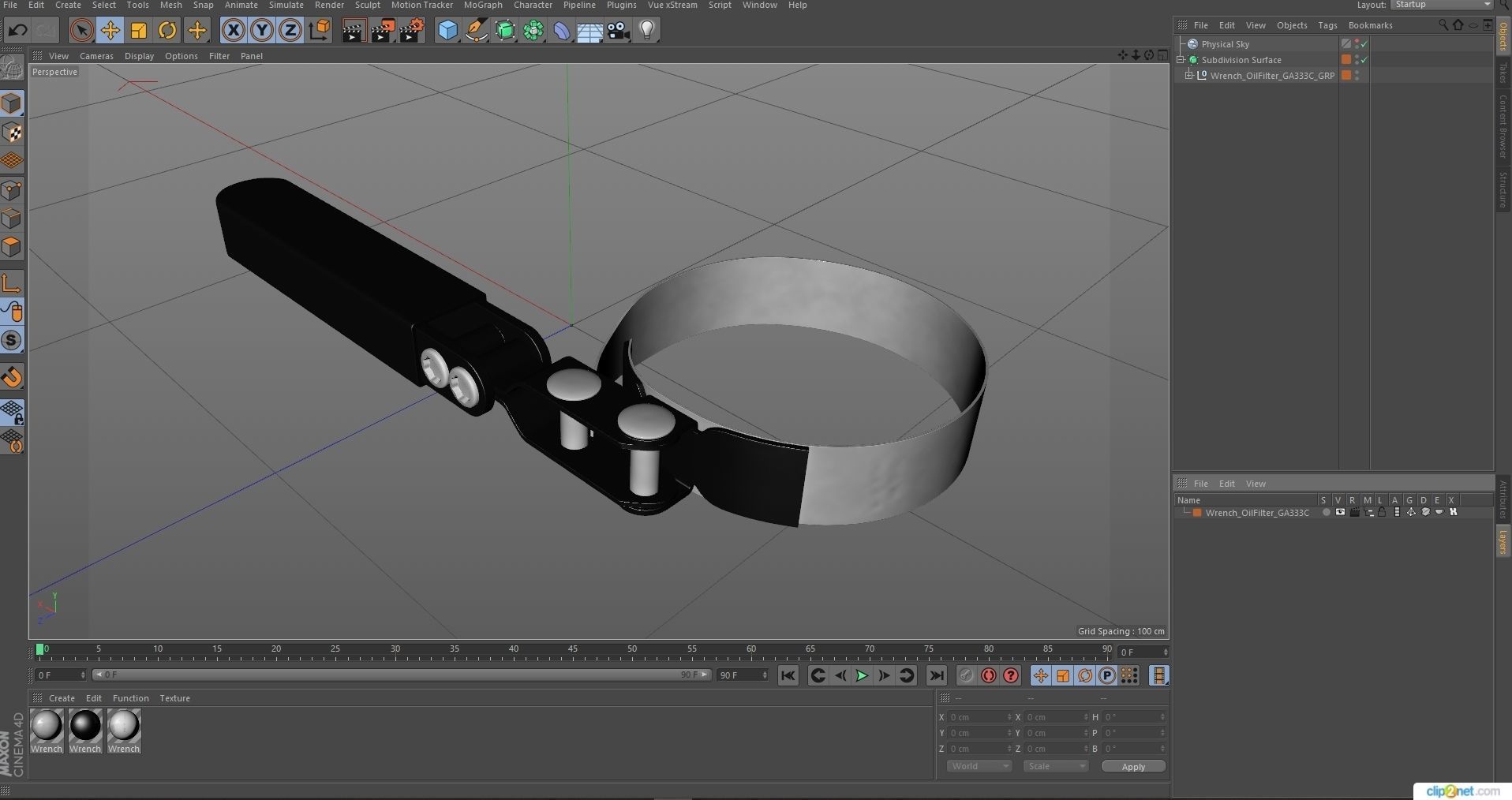1512x800 pixels.
Task: Click the first Wrench material thumbnail
Action: (x=47, y=726)
